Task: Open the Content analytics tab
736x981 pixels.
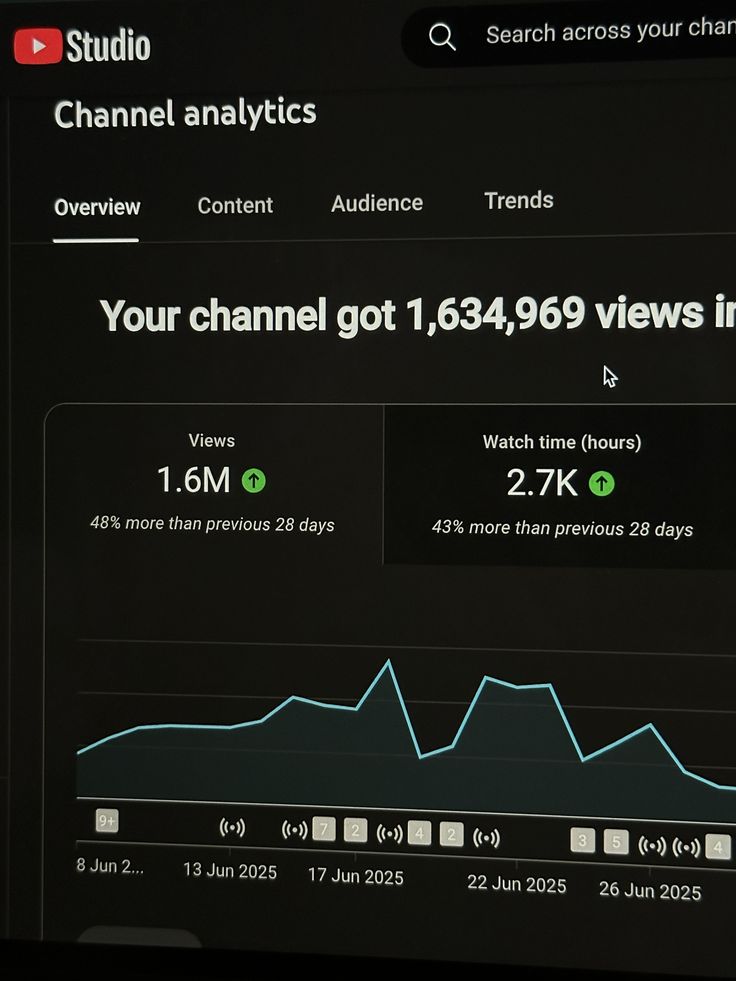Action: click(x=235, y=205)
